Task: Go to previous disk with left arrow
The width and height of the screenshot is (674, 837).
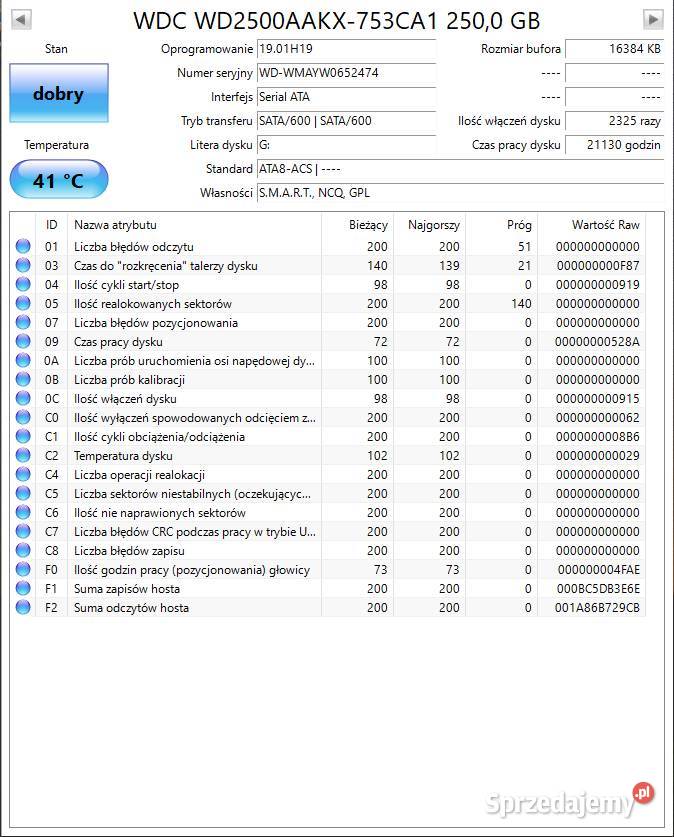Action: (21, 20)
